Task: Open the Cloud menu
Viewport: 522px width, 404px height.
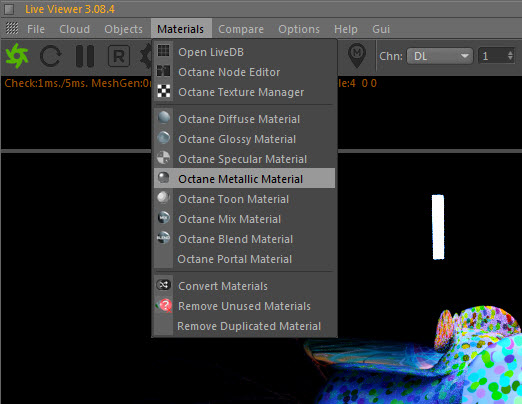Action: 74,29
